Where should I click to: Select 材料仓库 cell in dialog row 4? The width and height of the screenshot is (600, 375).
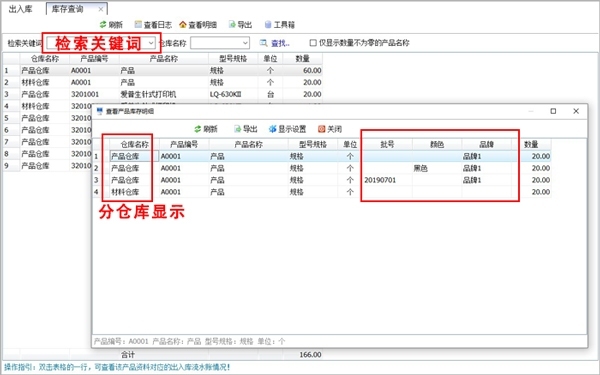[134, 192]
